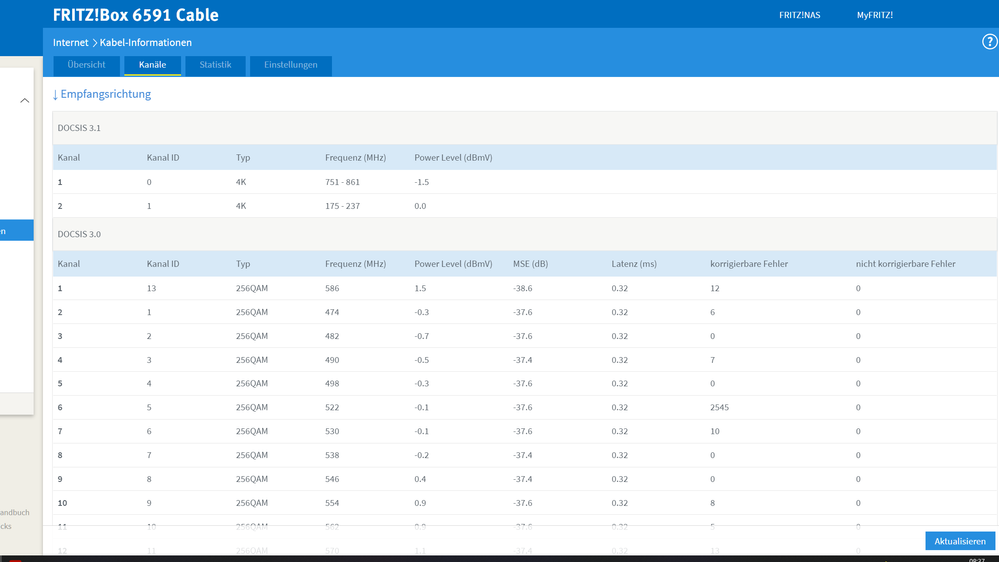Screen dimensions: 999x562
Task: Open the Statistik tab
Action: [215, 65]
